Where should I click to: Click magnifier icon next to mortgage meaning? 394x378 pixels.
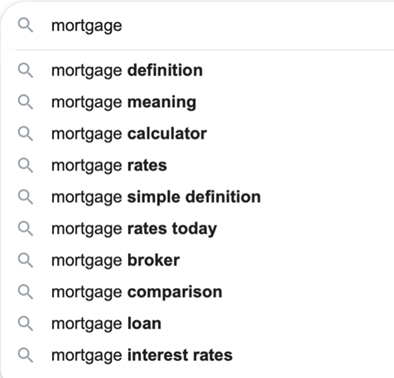25,102
